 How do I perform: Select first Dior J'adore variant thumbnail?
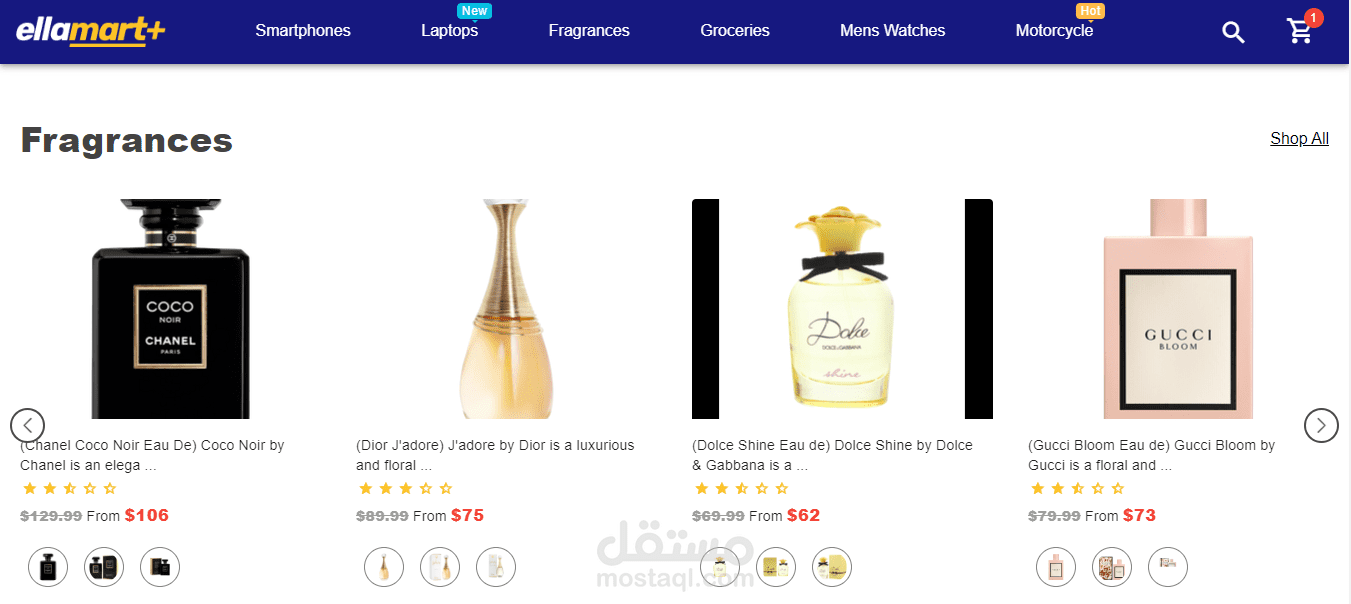click(384, 566)
